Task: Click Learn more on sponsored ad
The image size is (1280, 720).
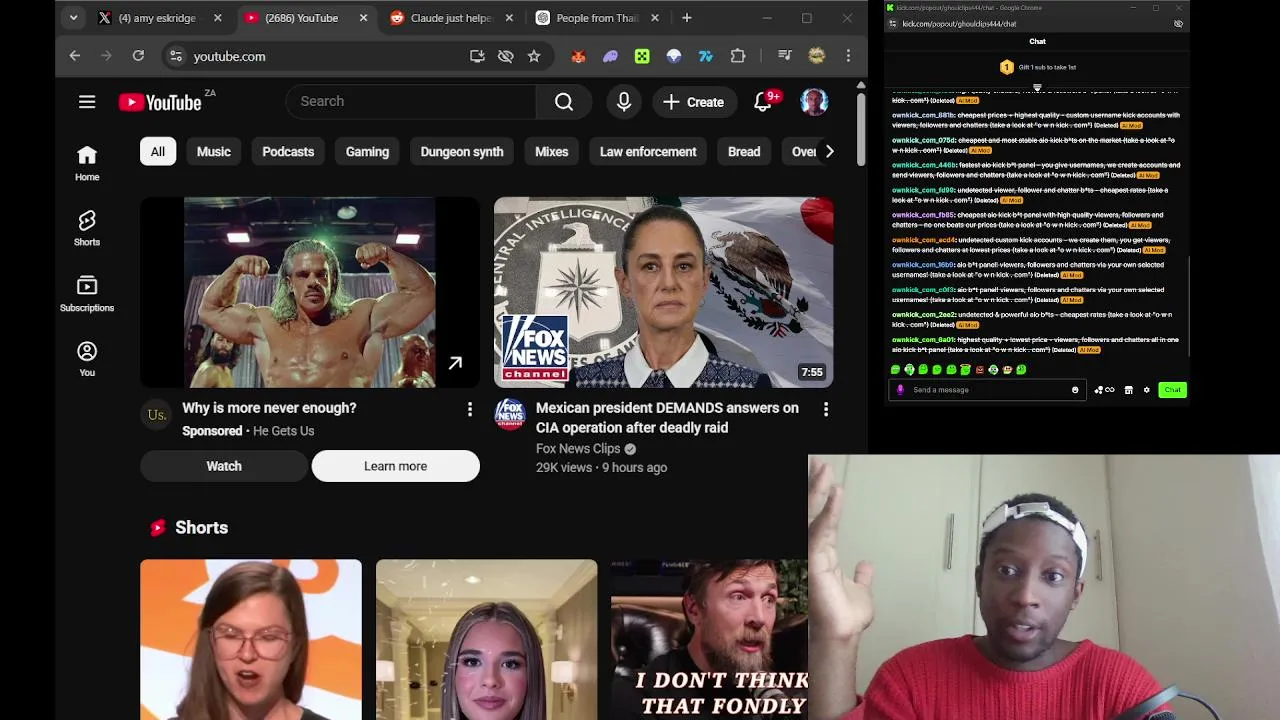Action: tap(396, 466)
